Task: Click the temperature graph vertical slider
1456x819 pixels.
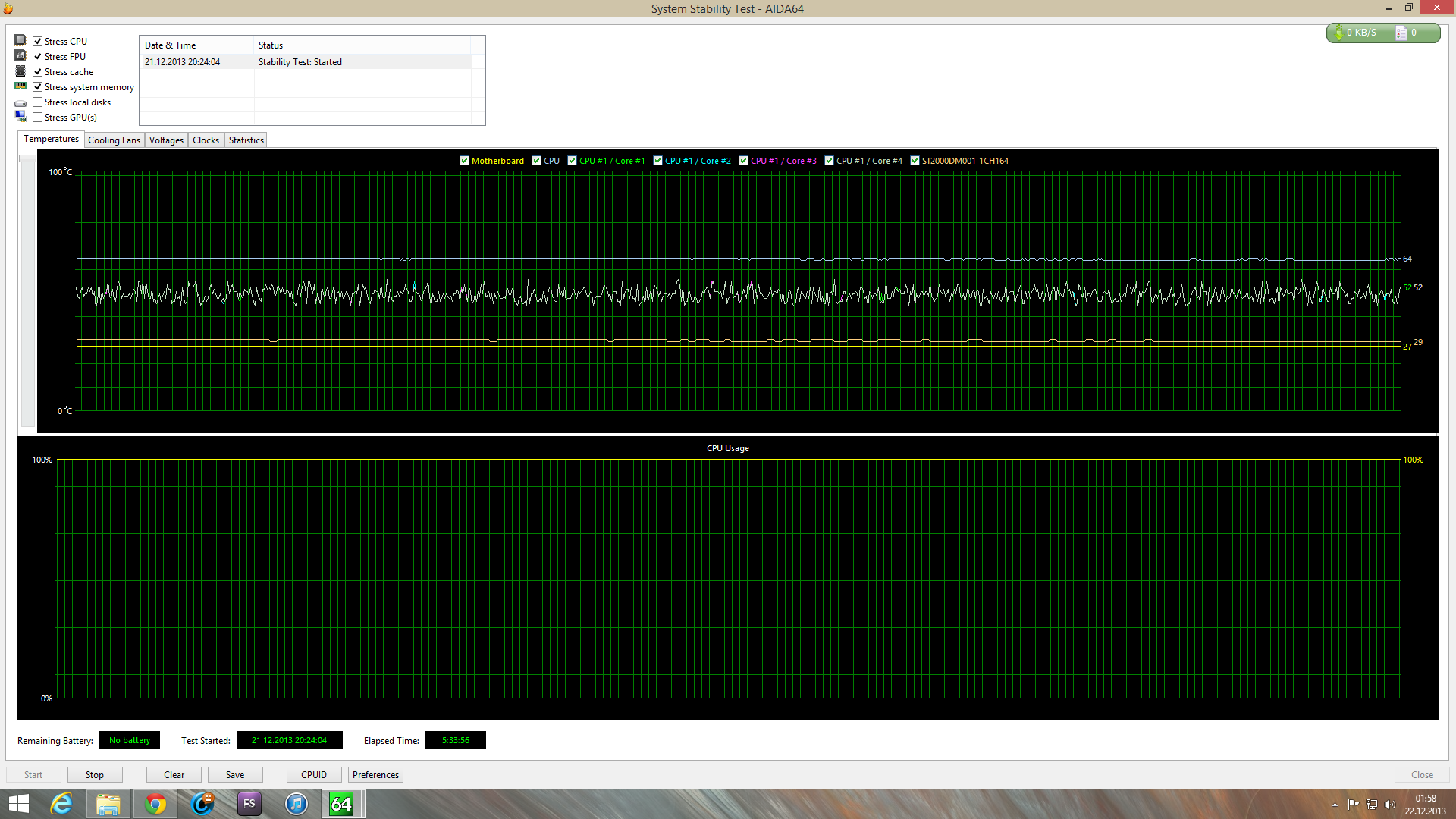Action: point(27,158)
